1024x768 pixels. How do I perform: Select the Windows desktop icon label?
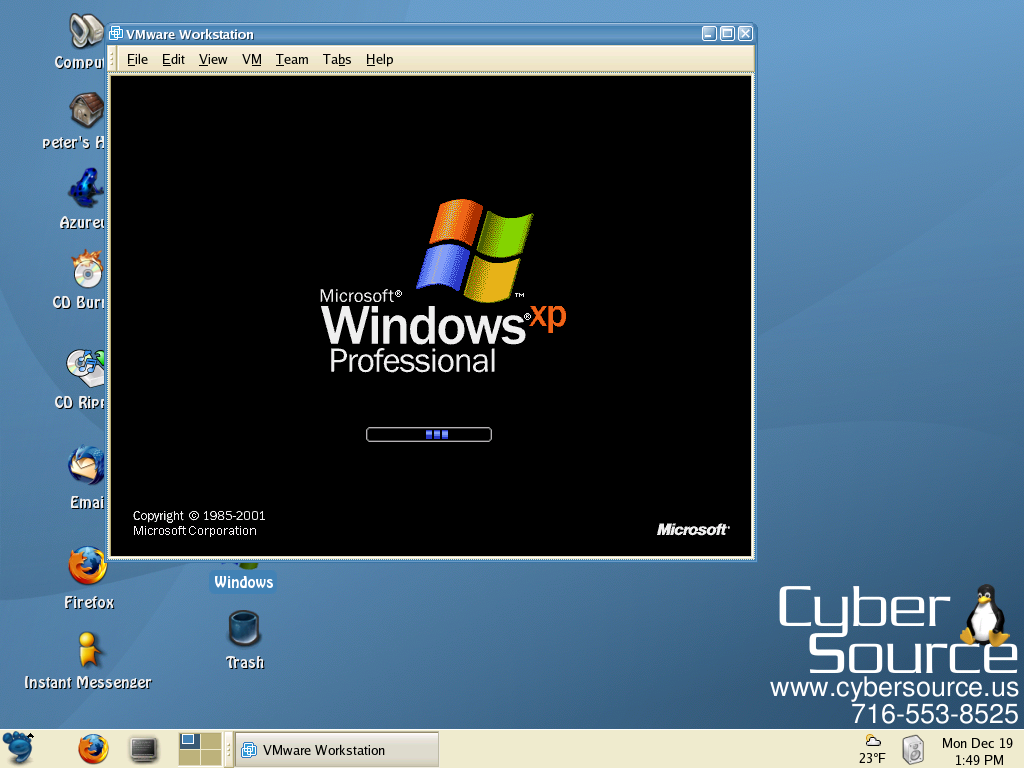244,582
